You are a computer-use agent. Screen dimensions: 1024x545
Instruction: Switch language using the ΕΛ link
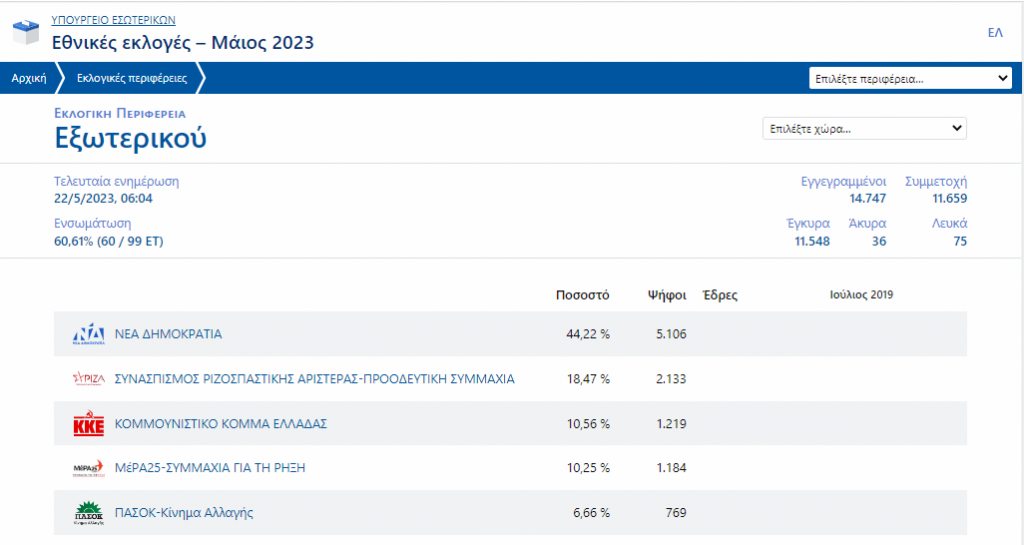click(994, 33)
